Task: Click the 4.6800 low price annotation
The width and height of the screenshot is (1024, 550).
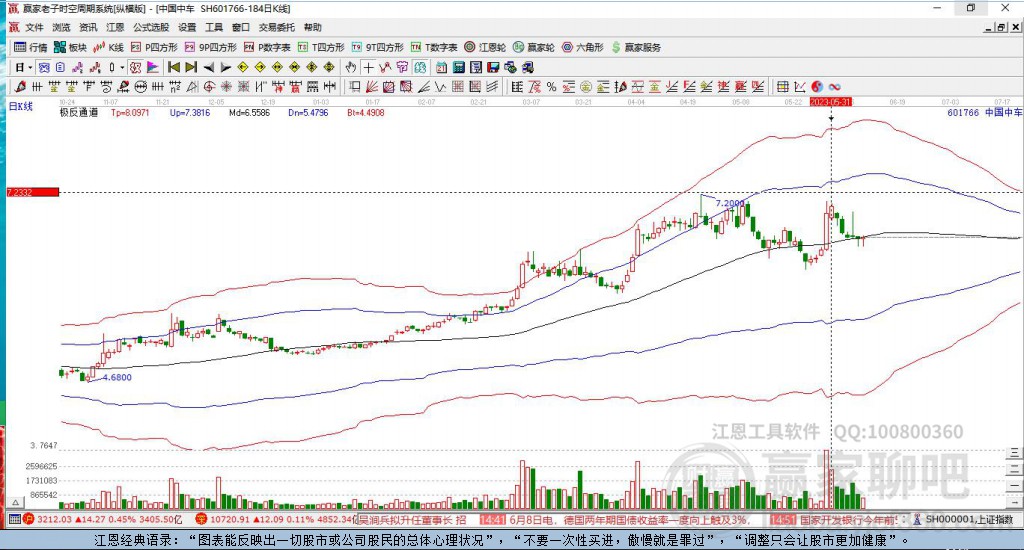Action: [117, 377]
